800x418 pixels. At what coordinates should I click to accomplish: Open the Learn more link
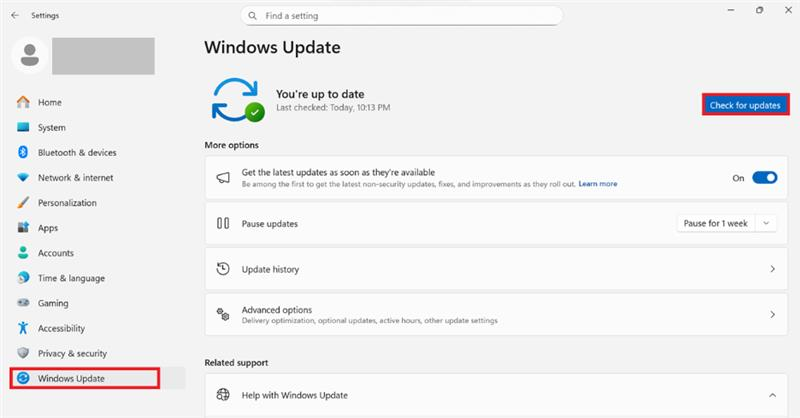pos(597,184)
